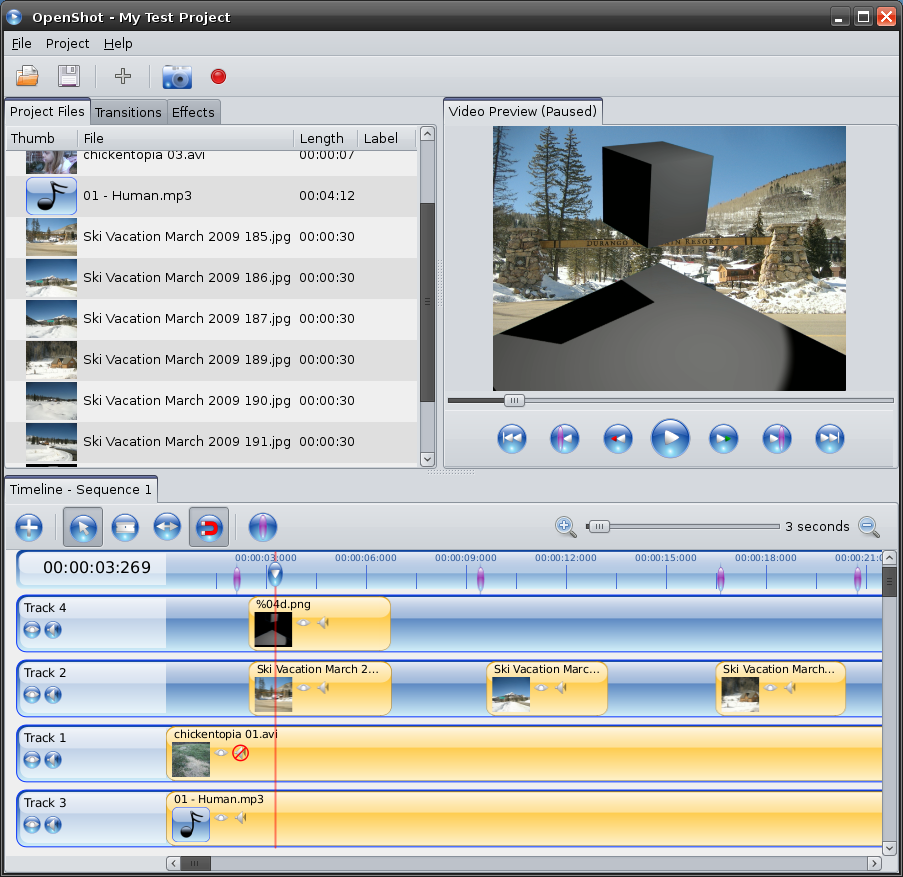Toggle Track 4 visibility eye
Screen dimensions: 903x877
point(32,629)
